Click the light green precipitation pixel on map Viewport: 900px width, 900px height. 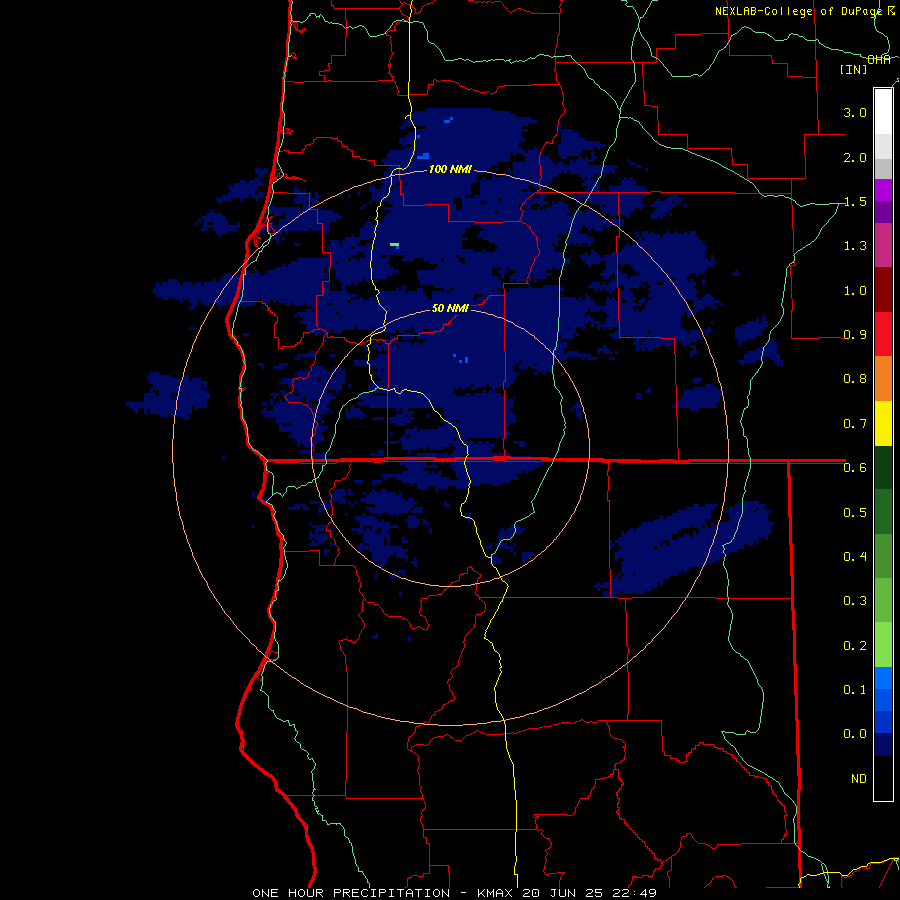pos(394,245)
